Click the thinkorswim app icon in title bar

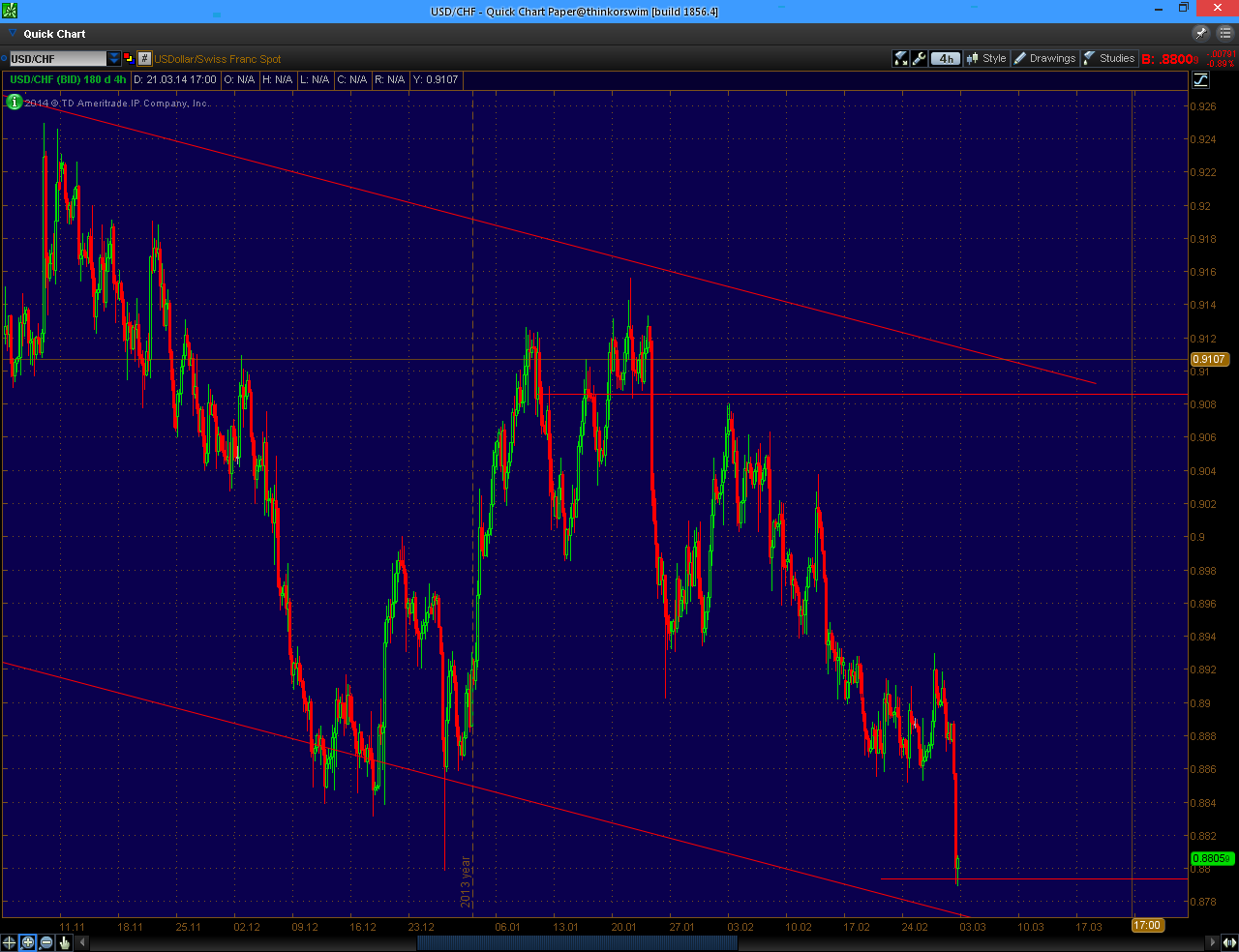click(x=12, y=9)
